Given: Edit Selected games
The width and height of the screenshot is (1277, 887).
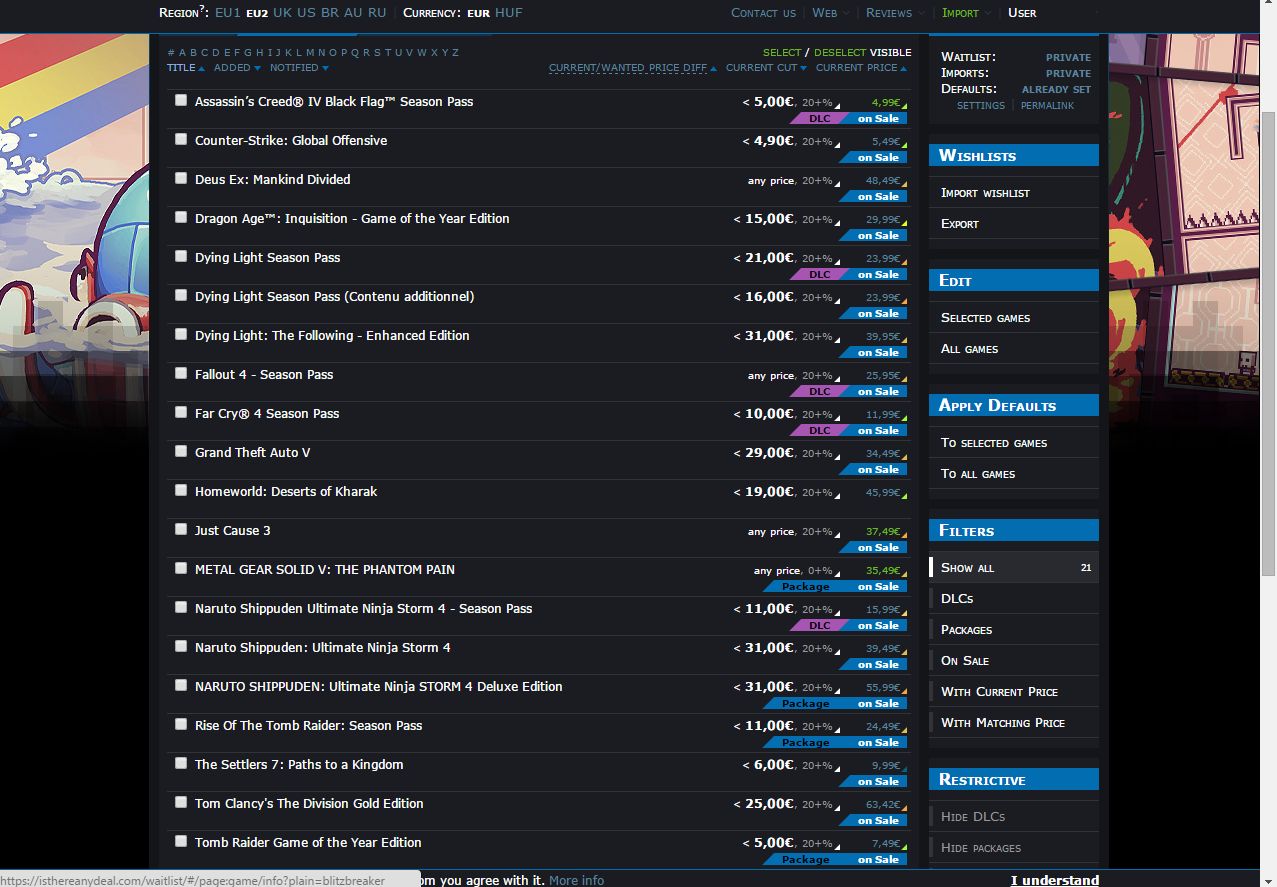Looking at the screenshot, I should click(x=985, y=318).
